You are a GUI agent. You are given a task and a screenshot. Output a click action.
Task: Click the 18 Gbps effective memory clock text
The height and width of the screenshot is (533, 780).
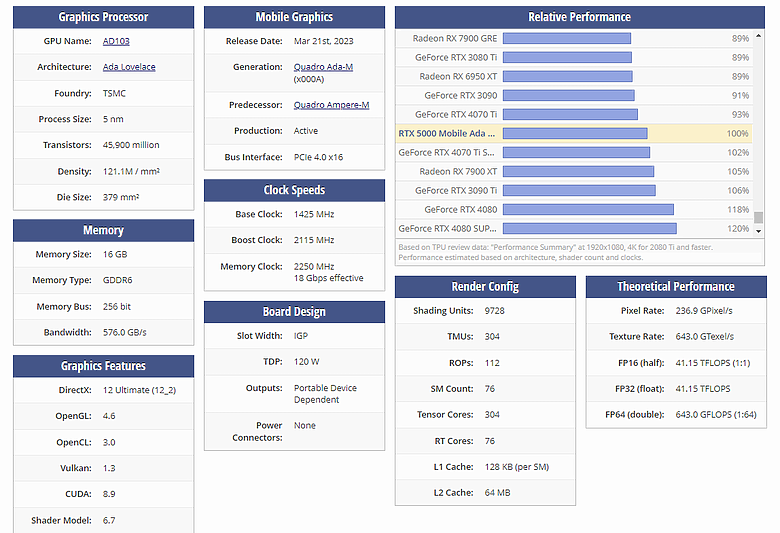click(328, 278)
